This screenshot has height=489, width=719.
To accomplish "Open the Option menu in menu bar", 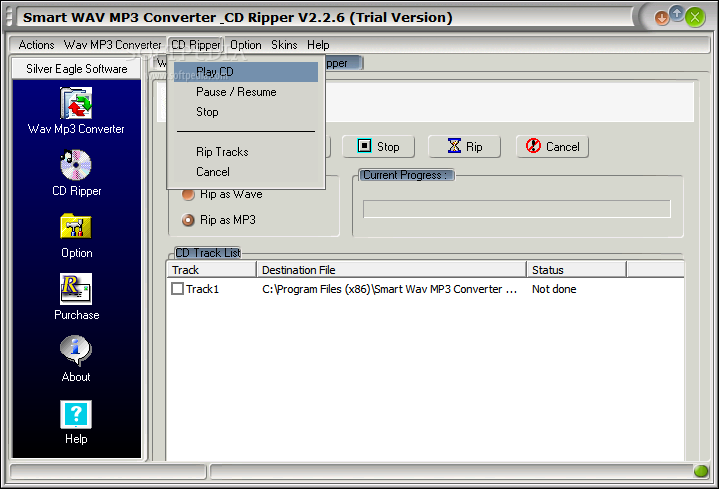I will tap(246, 45).
